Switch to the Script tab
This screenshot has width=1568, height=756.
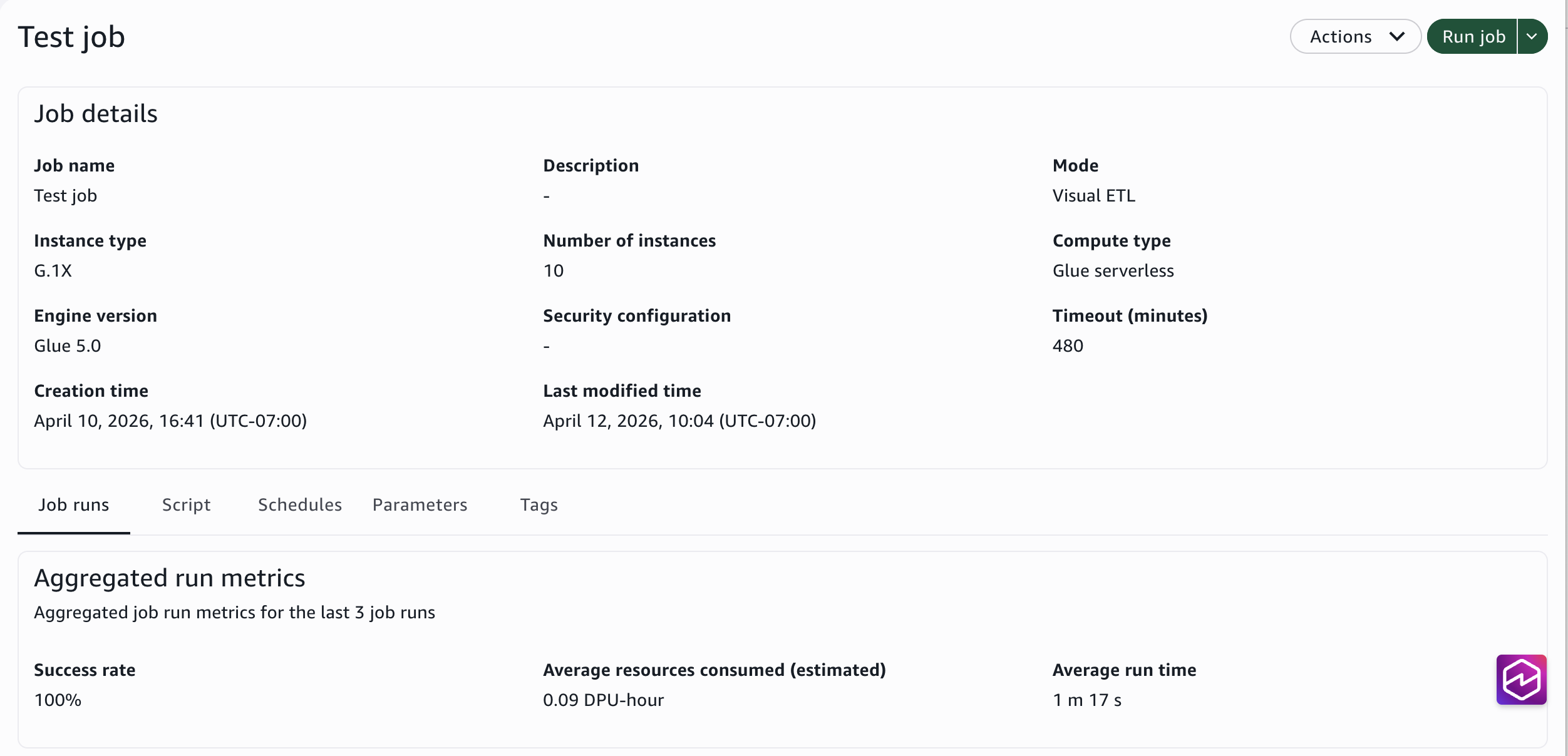click(187, 505)
